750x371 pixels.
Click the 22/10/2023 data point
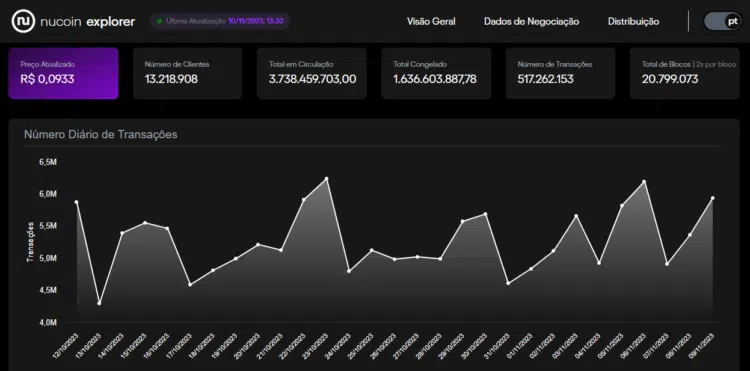click(x=304, y=199)
